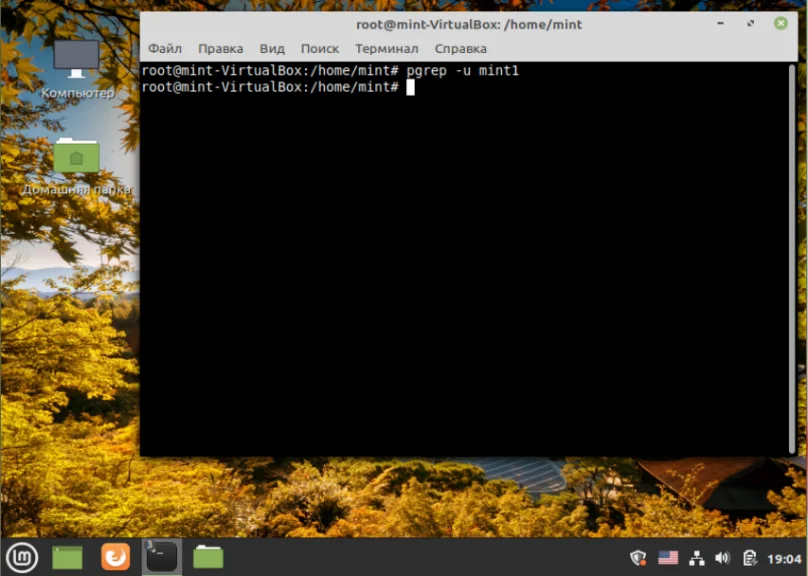Open Update Manager shield in system tray
This screenshot has height=576, width=808.
pyautogui.click(x=637, y=557)
